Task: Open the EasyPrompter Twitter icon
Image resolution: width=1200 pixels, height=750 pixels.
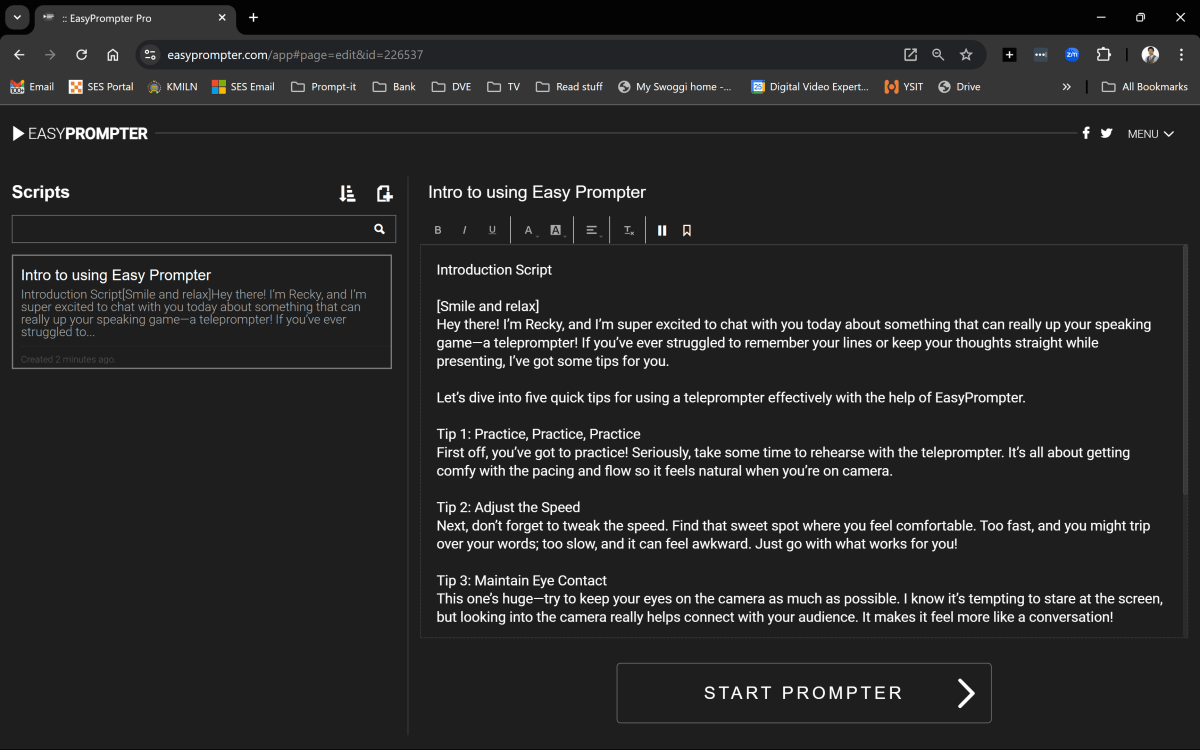Action: point(1106,133)
